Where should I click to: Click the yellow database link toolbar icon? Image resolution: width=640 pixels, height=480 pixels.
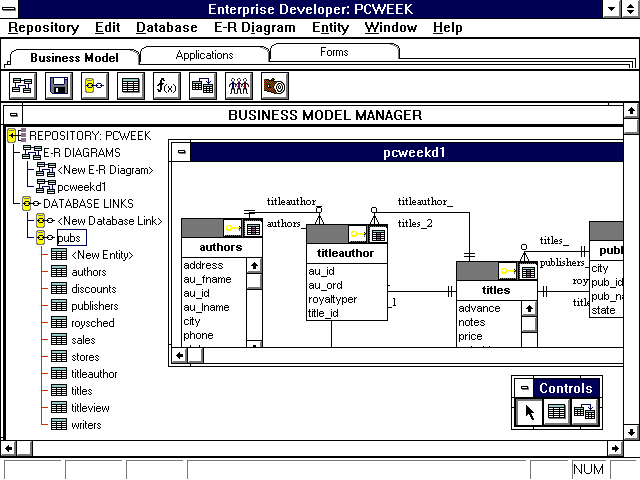pos(94,86)
